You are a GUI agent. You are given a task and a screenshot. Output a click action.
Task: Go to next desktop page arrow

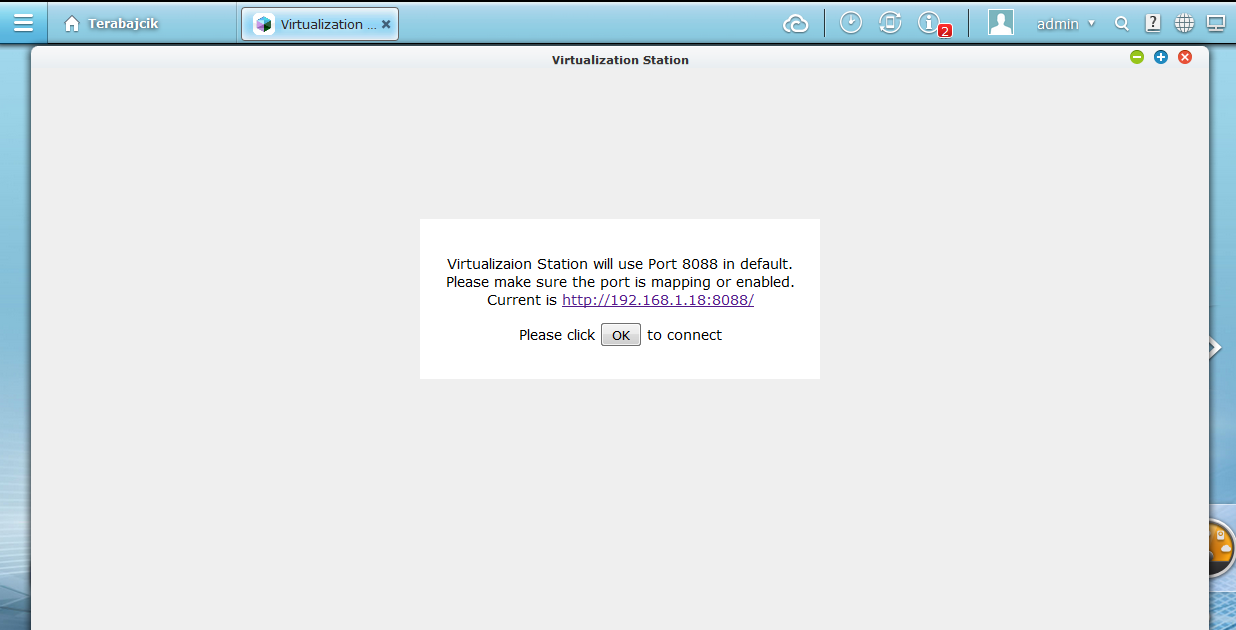pos(1215,347)
